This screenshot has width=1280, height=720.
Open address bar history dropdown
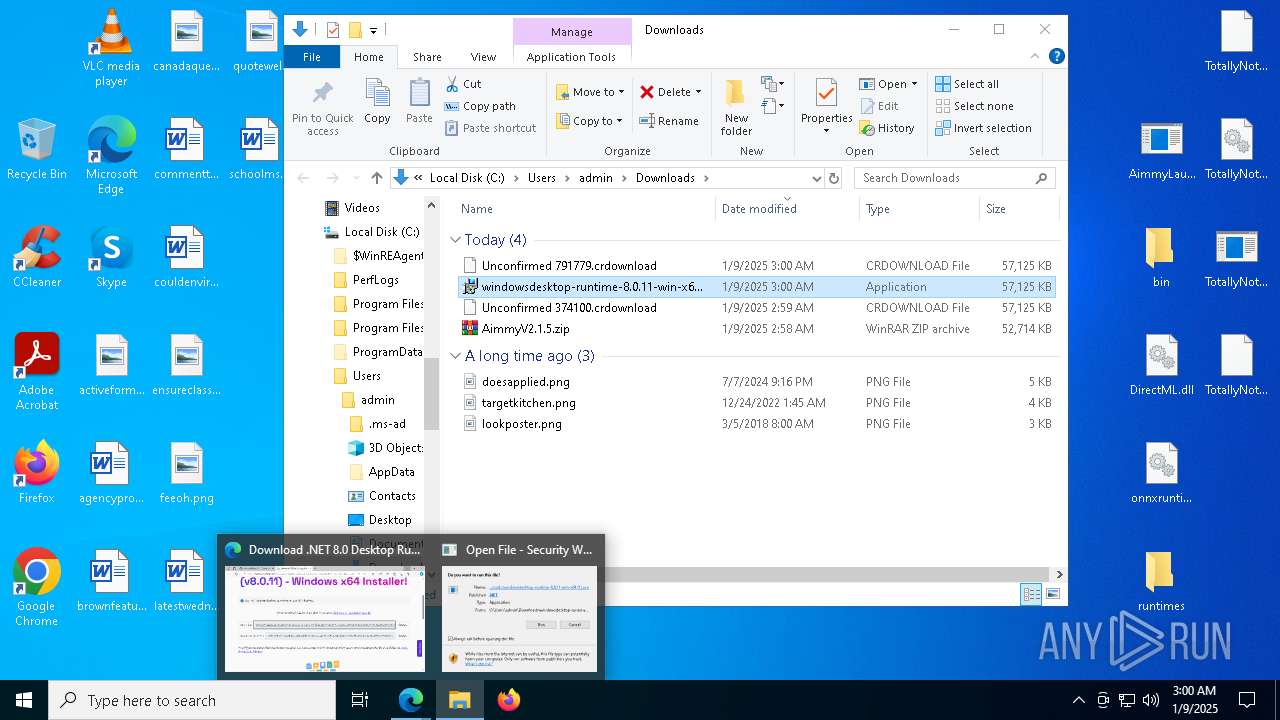pos(816,178)
